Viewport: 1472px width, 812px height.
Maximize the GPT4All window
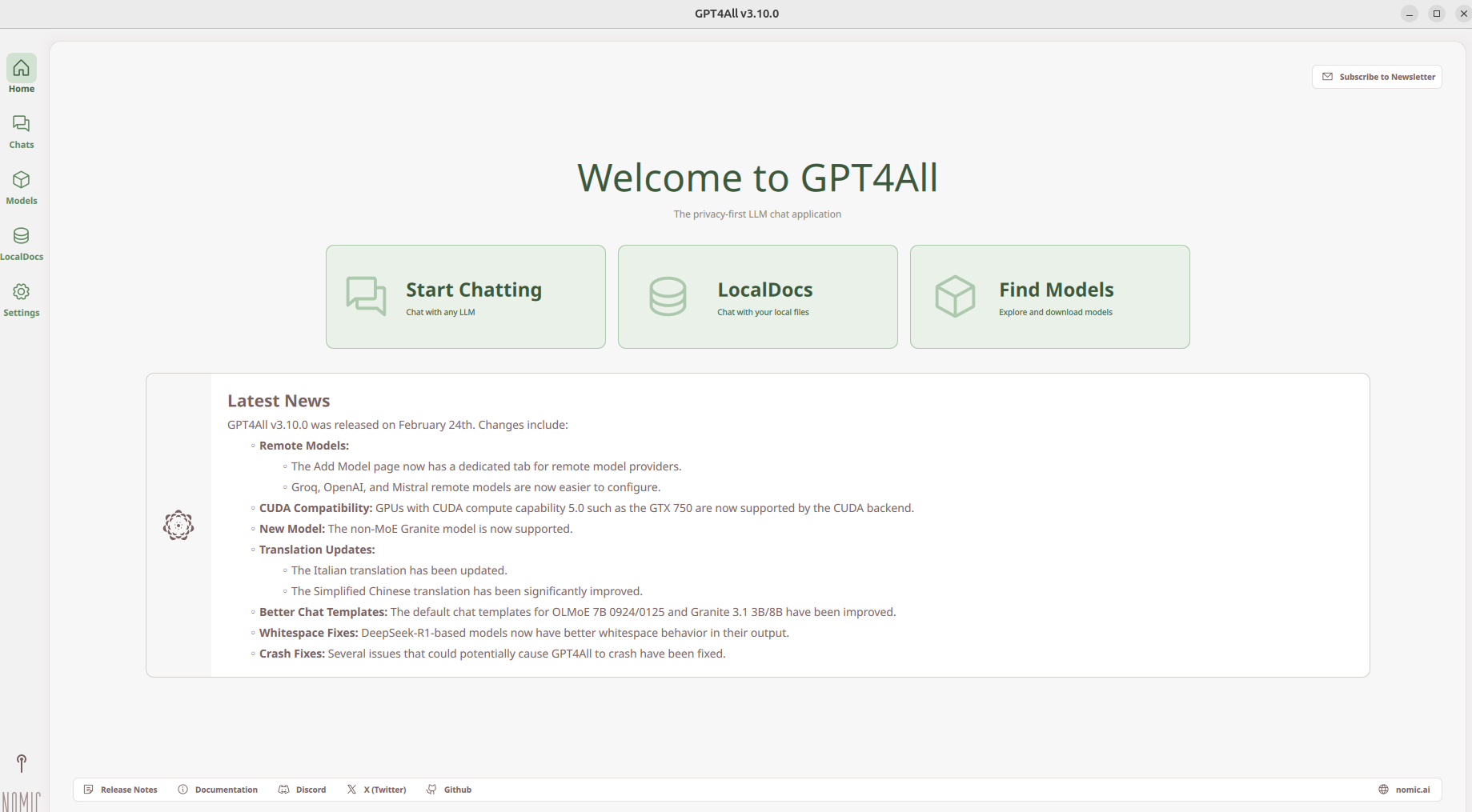click(x=1437, y=14)
